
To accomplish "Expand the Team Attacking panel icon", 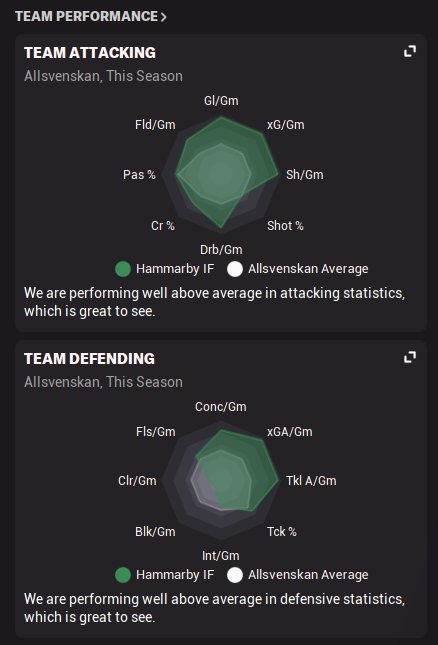I will pyautogui.click(x=410, y=51).
